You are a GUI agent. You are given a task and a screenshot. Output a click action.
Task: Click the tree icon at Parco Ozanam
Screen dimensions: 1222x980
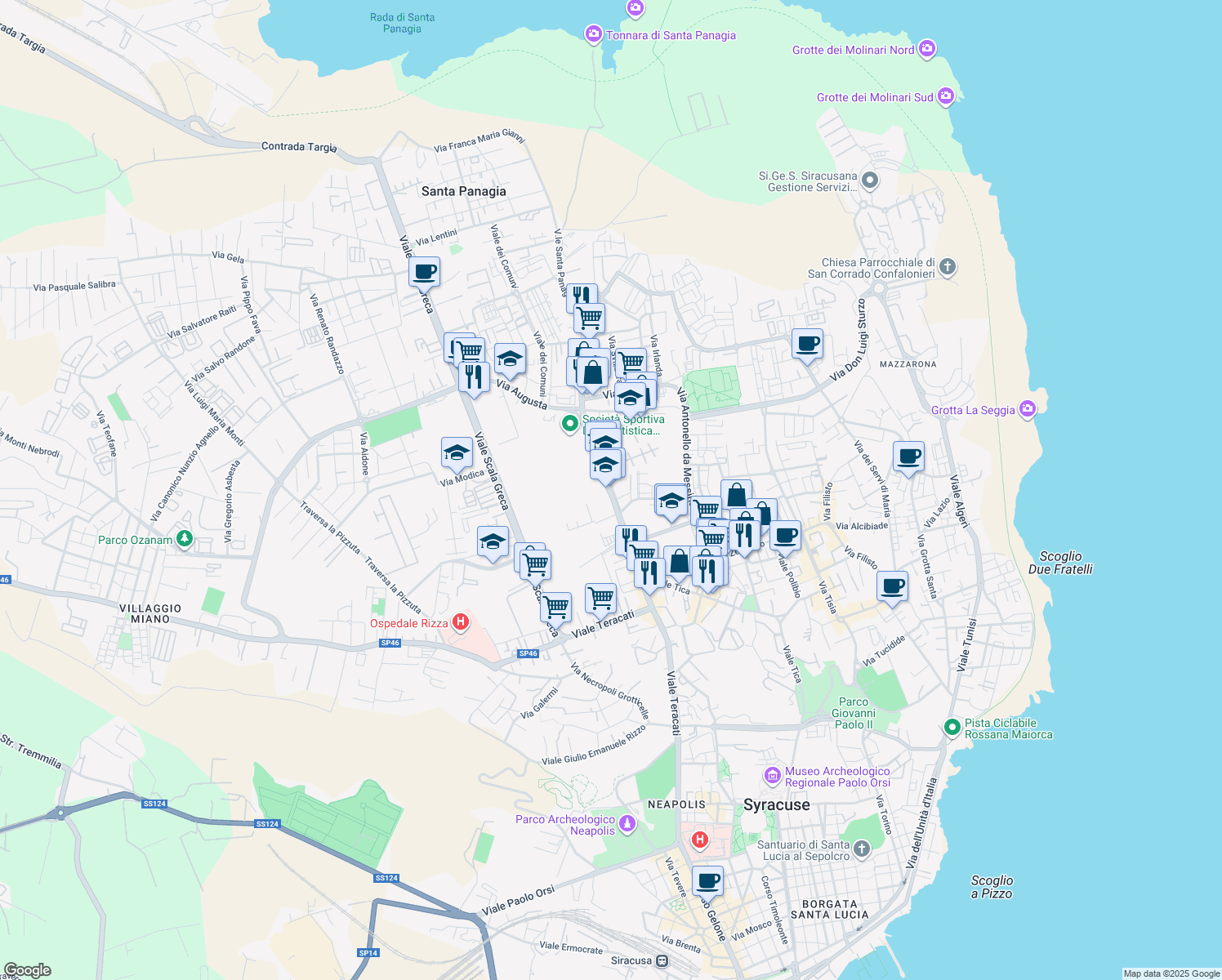tap(184, 539)
